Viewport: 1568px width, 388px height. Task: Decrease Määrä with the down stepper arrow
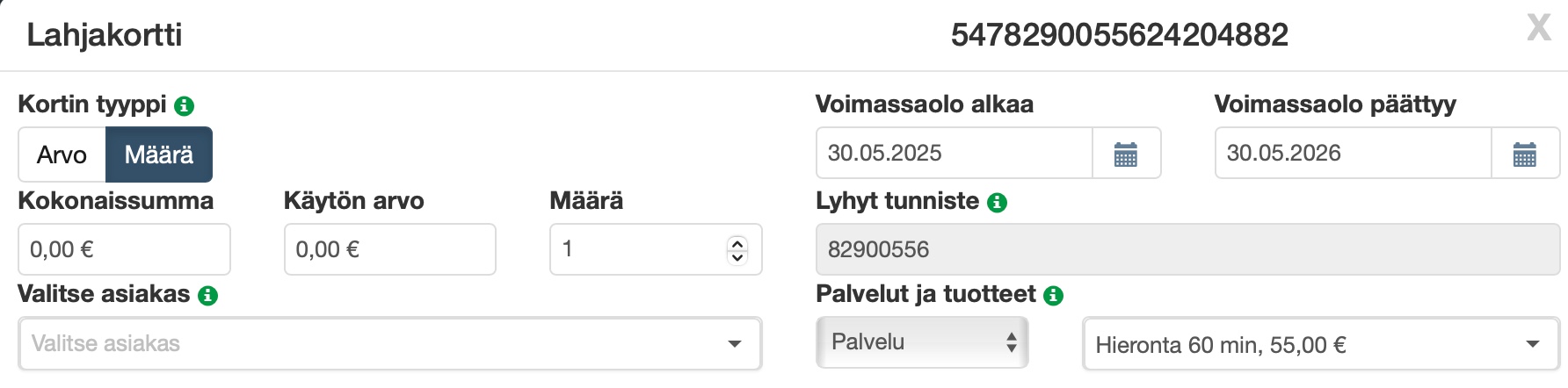(x=738, y=257)
